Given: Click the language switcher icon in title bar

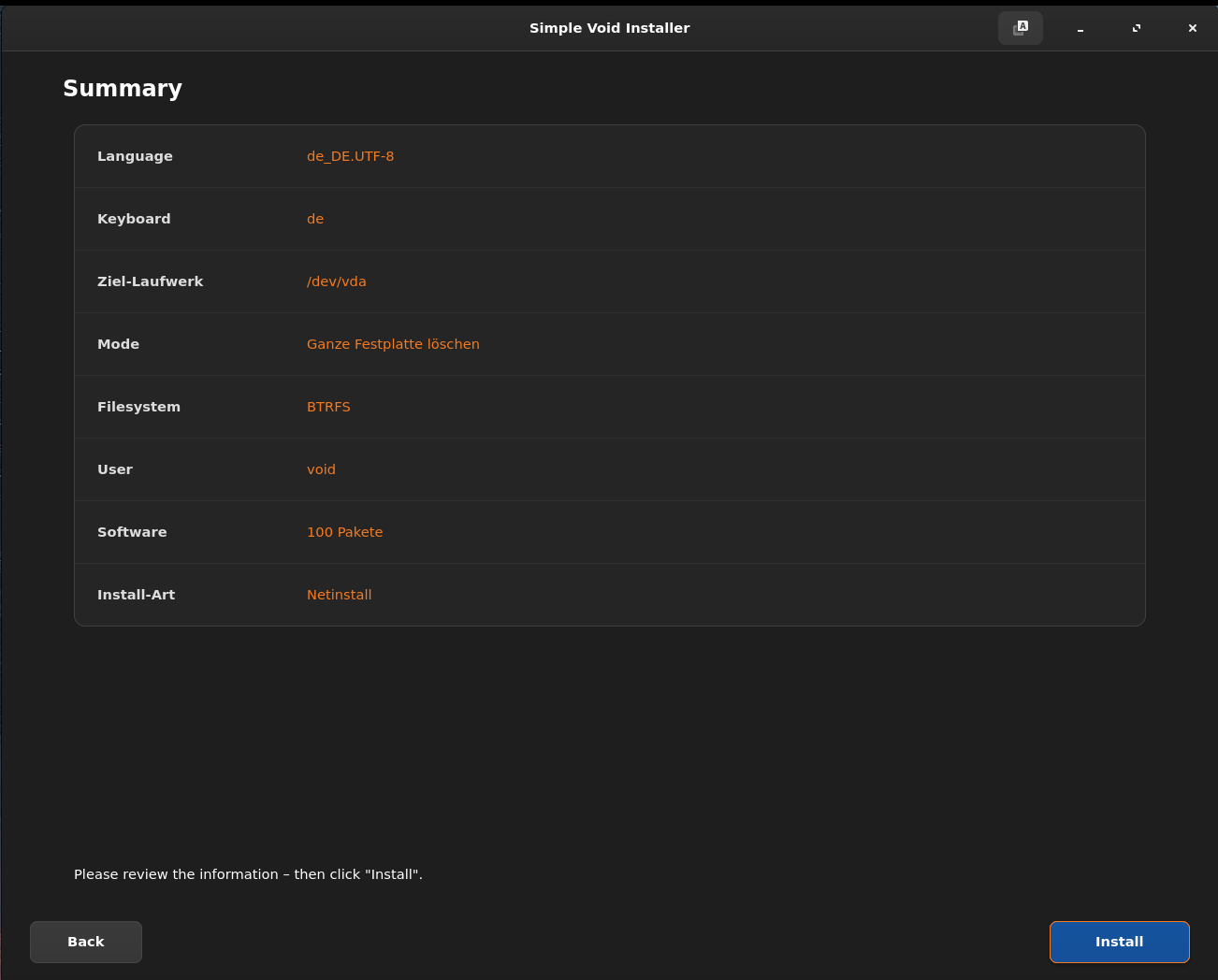Looking at the screenshot, I should tap(1020, 28).
